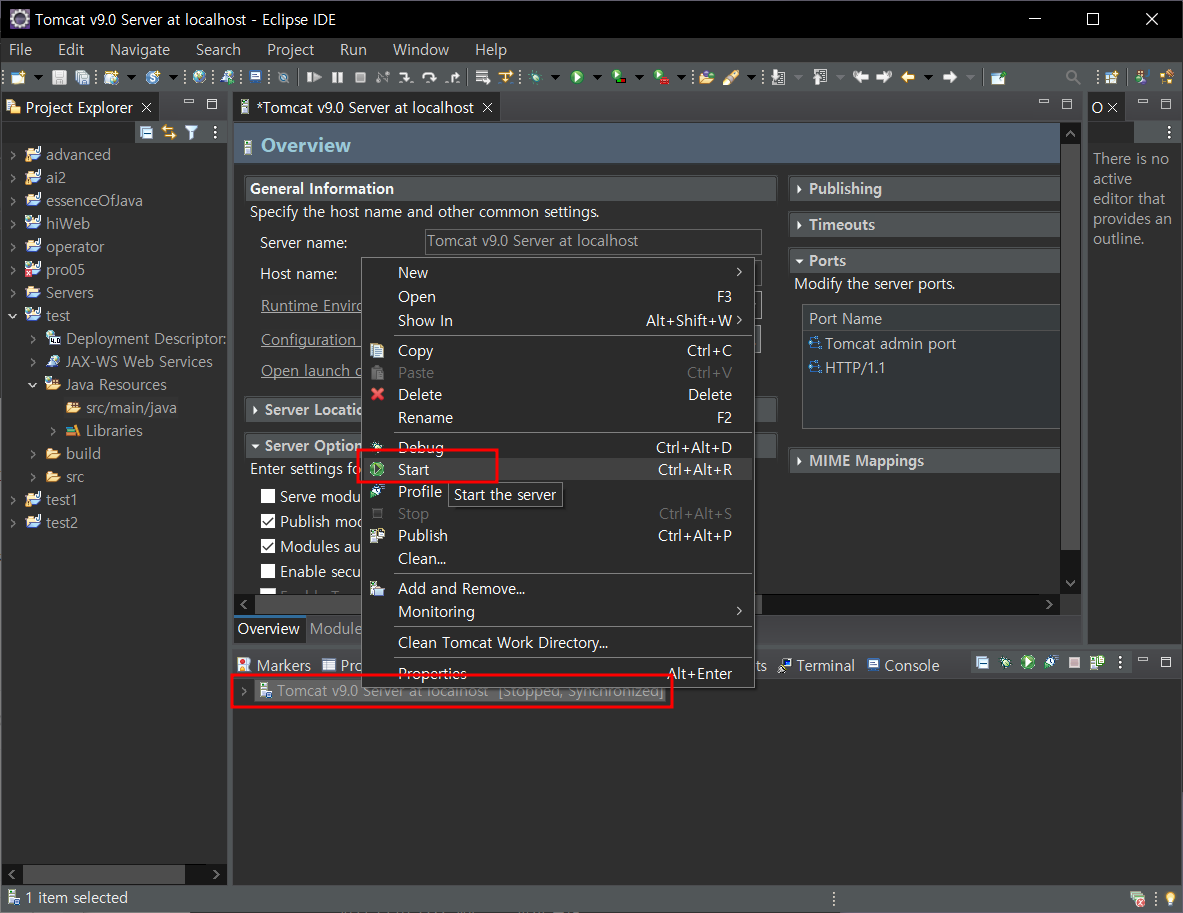1183x913 pixels.
Task: Select the Servers project in Project Explorer
Action: point(69,293)
